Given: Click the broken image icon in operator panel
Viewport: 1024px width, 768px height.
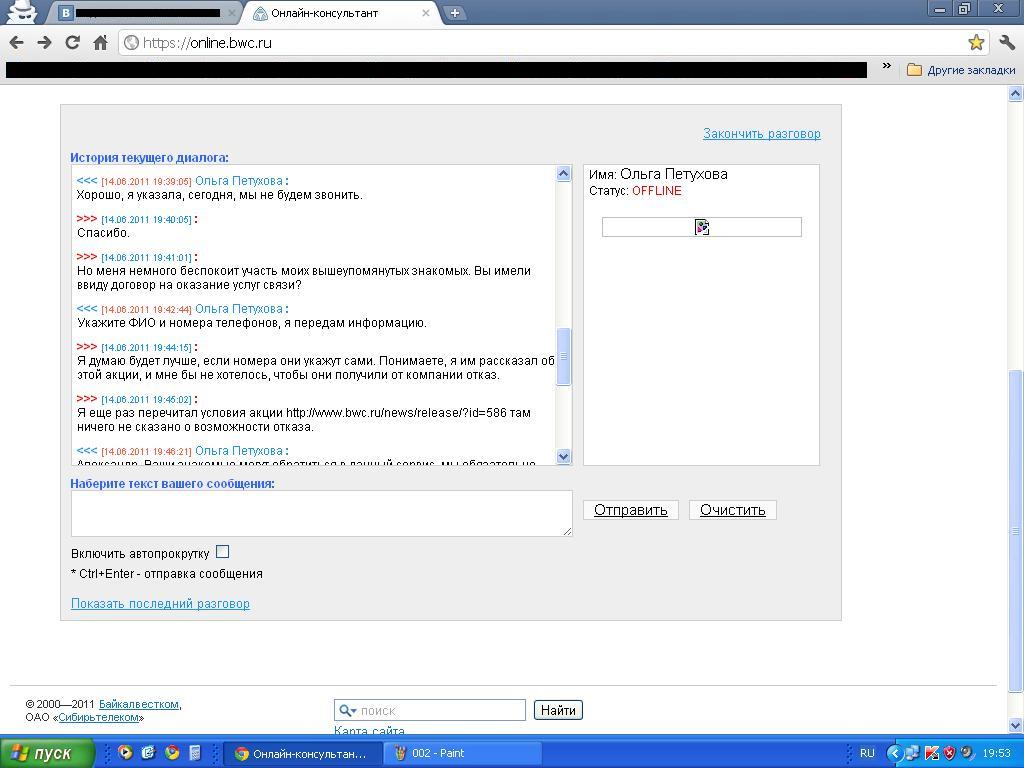Looking at the screenshot, I should tap(702, 228).
